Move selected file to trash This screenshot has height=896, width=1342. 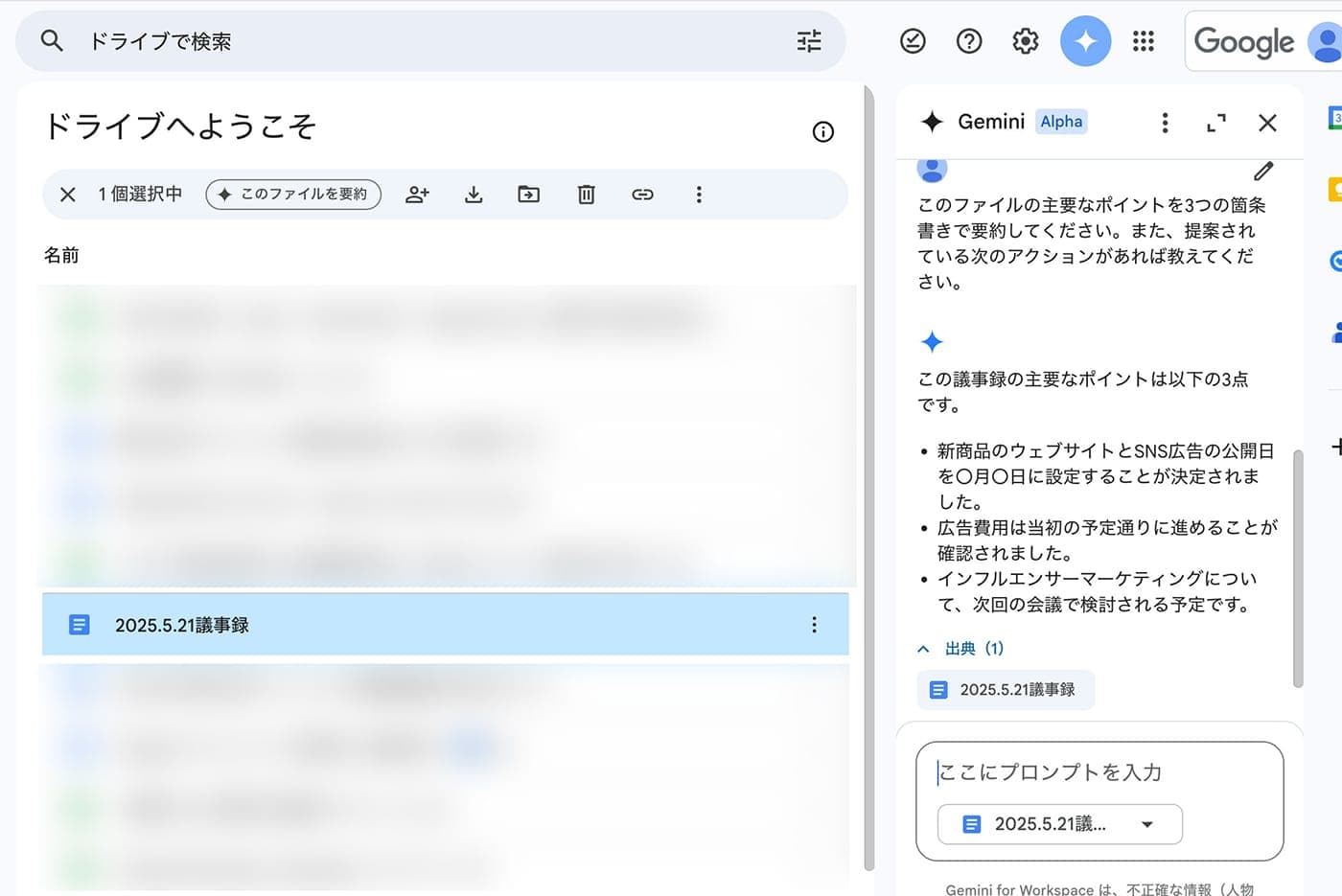pos(587,195)
